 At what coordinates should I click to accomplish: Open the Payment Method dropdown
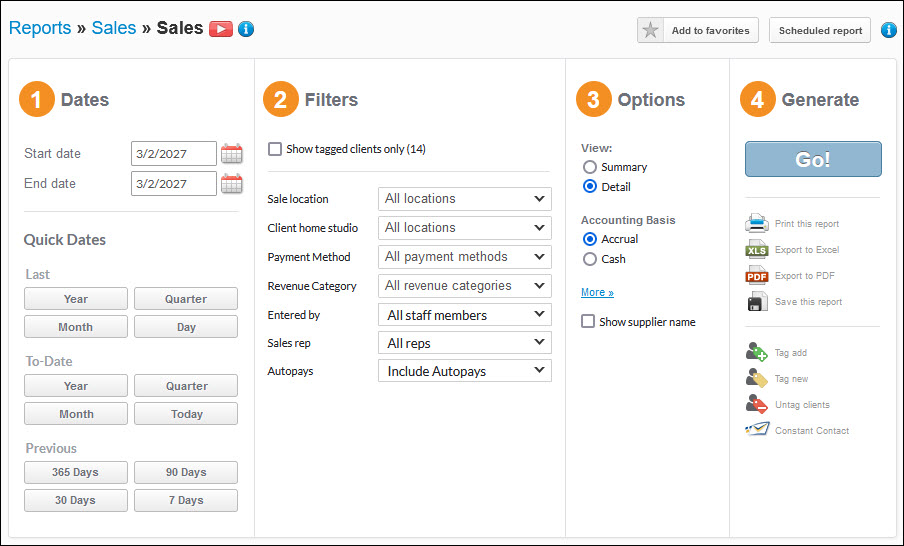[465, 257]
